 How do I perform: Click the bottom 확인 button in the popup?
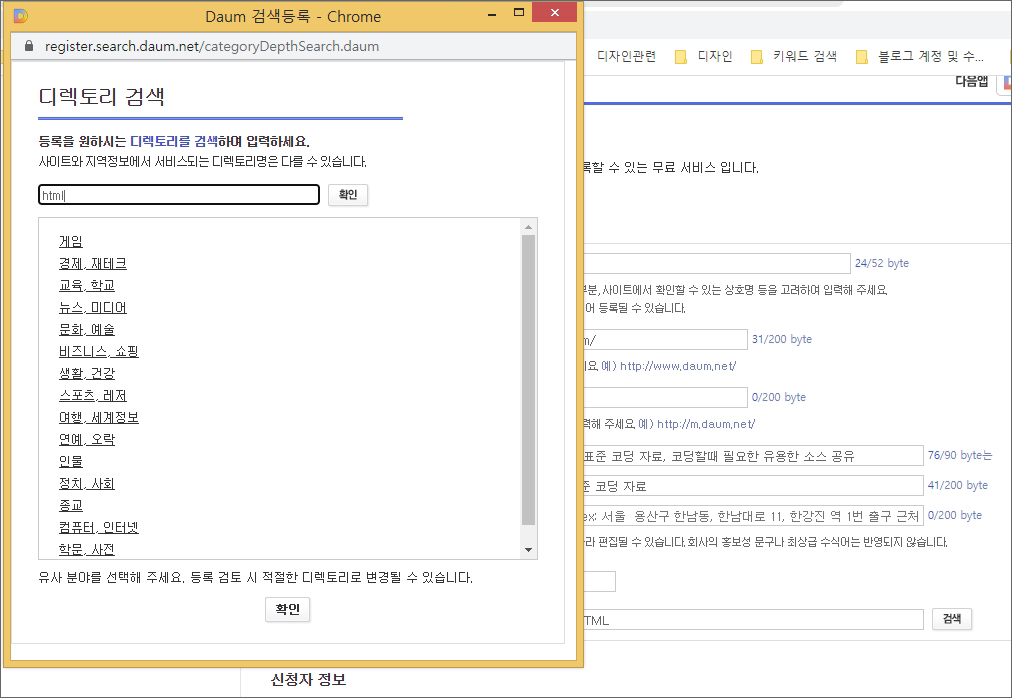287,610
